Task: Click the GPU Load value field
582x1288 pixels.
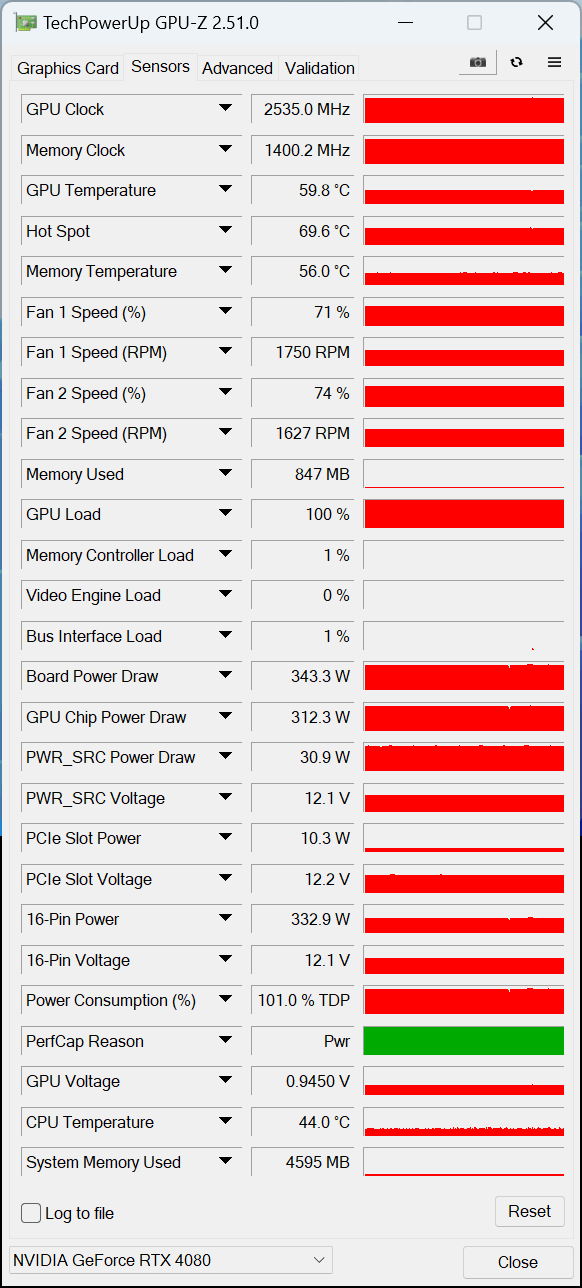Action: pos(302,514)
